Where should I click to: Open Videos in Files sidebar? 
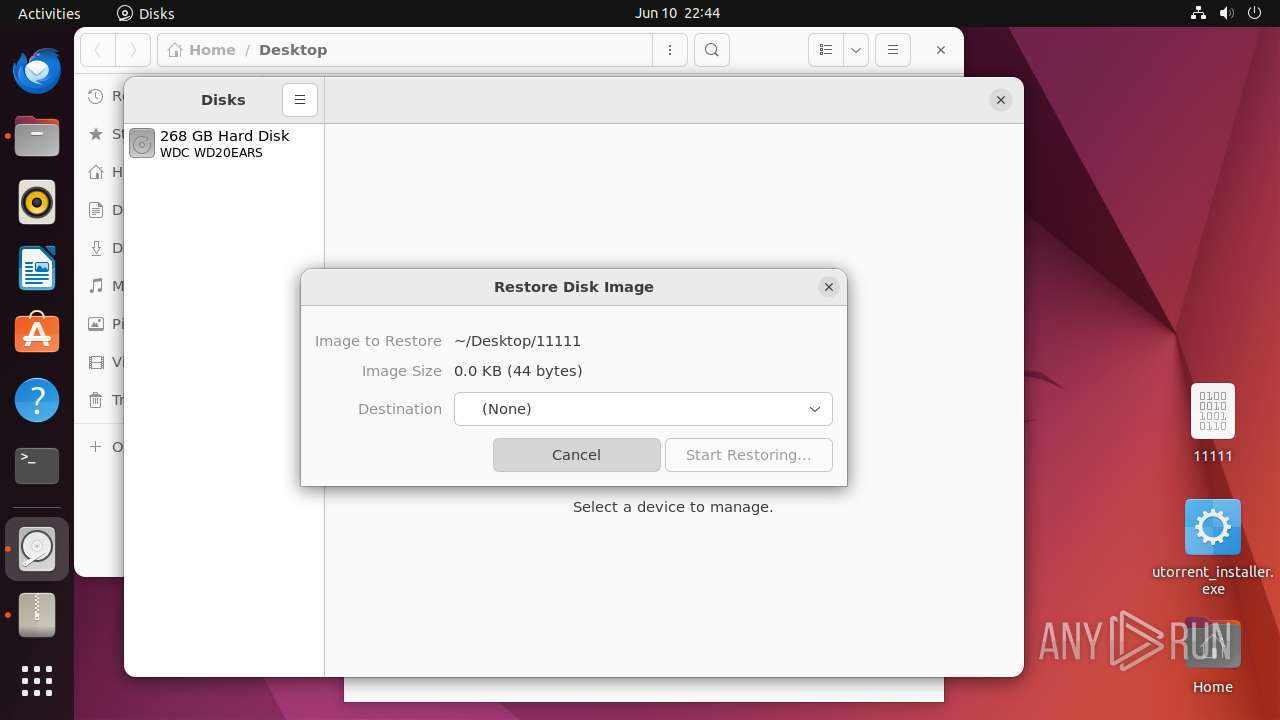pyautogui.click(x=104, y=362)
